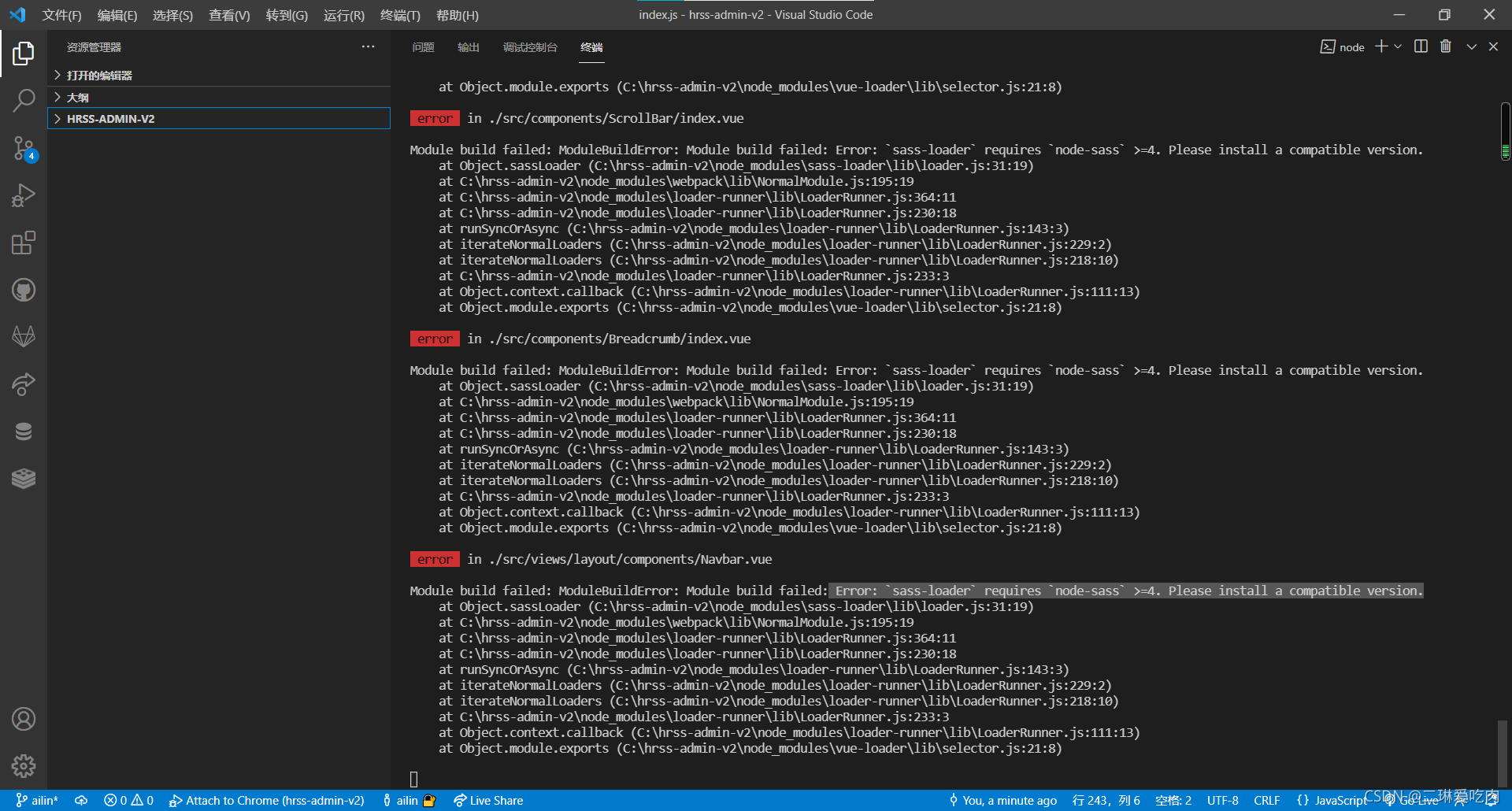Select the Search icon in activity bar
The image size is (1512, 811).
point(24,100)
